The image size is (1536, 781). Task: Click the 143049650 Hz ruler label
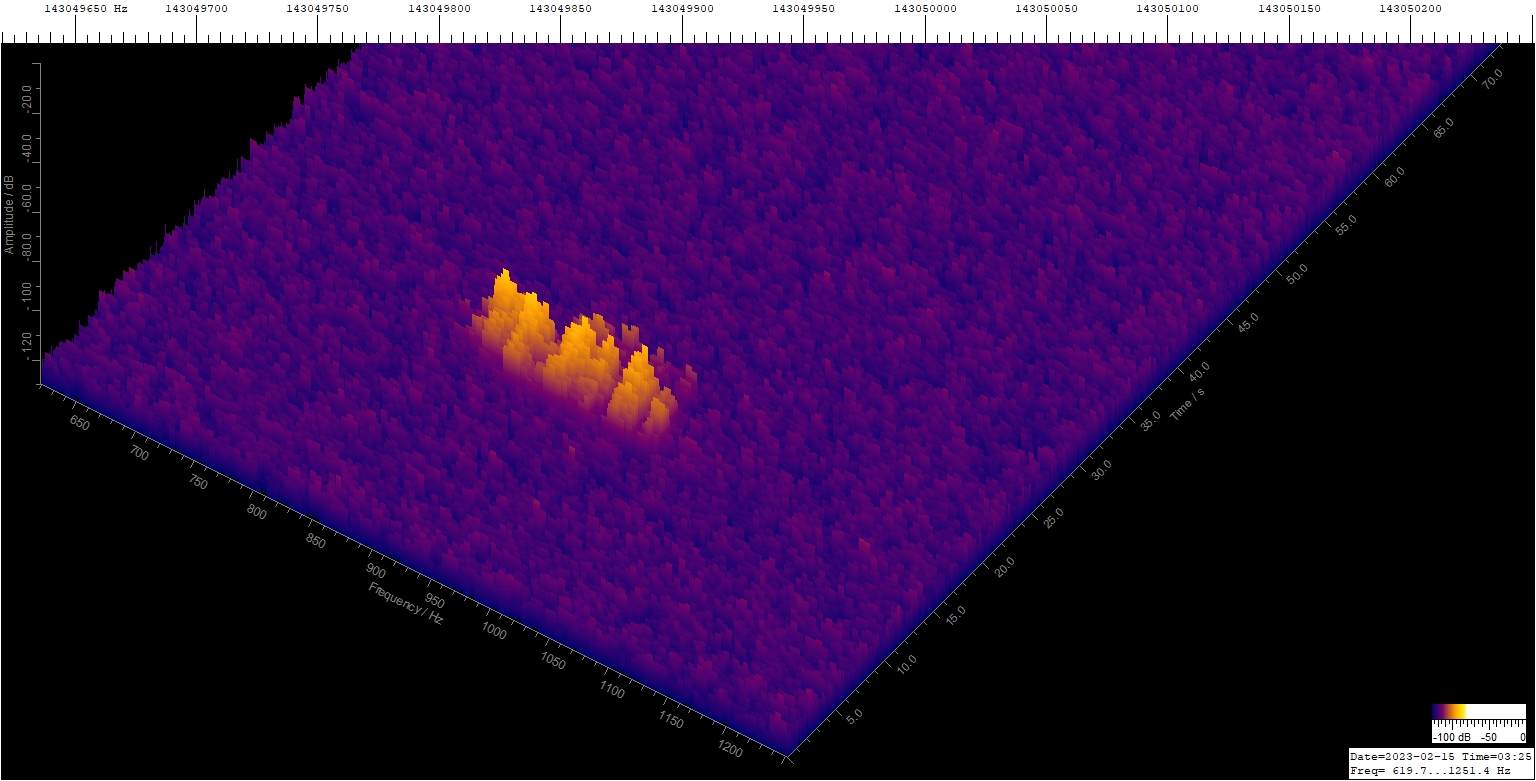click(x=85, y=9)
